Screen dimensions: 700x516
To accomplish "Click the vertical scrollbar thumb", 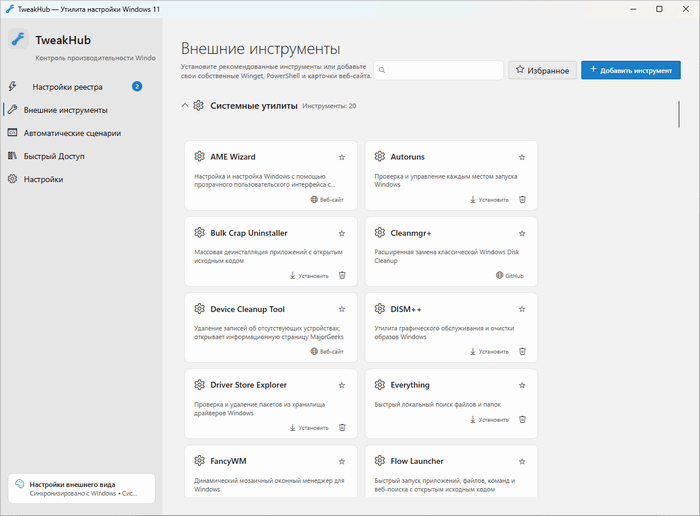I will (x=679, y=114).
